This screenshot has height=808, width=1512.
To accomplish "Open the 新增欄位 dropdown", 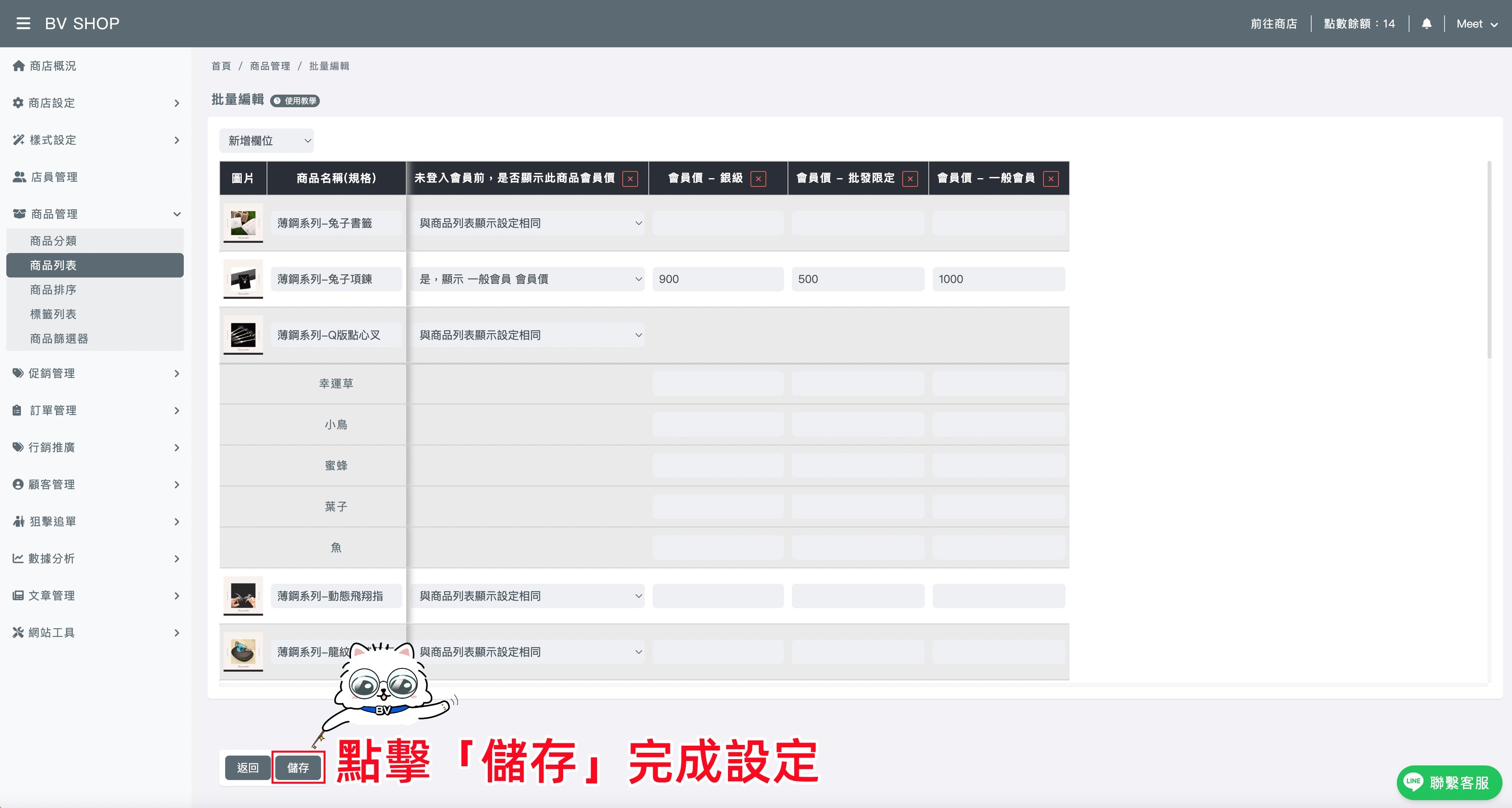I will 267,141.
